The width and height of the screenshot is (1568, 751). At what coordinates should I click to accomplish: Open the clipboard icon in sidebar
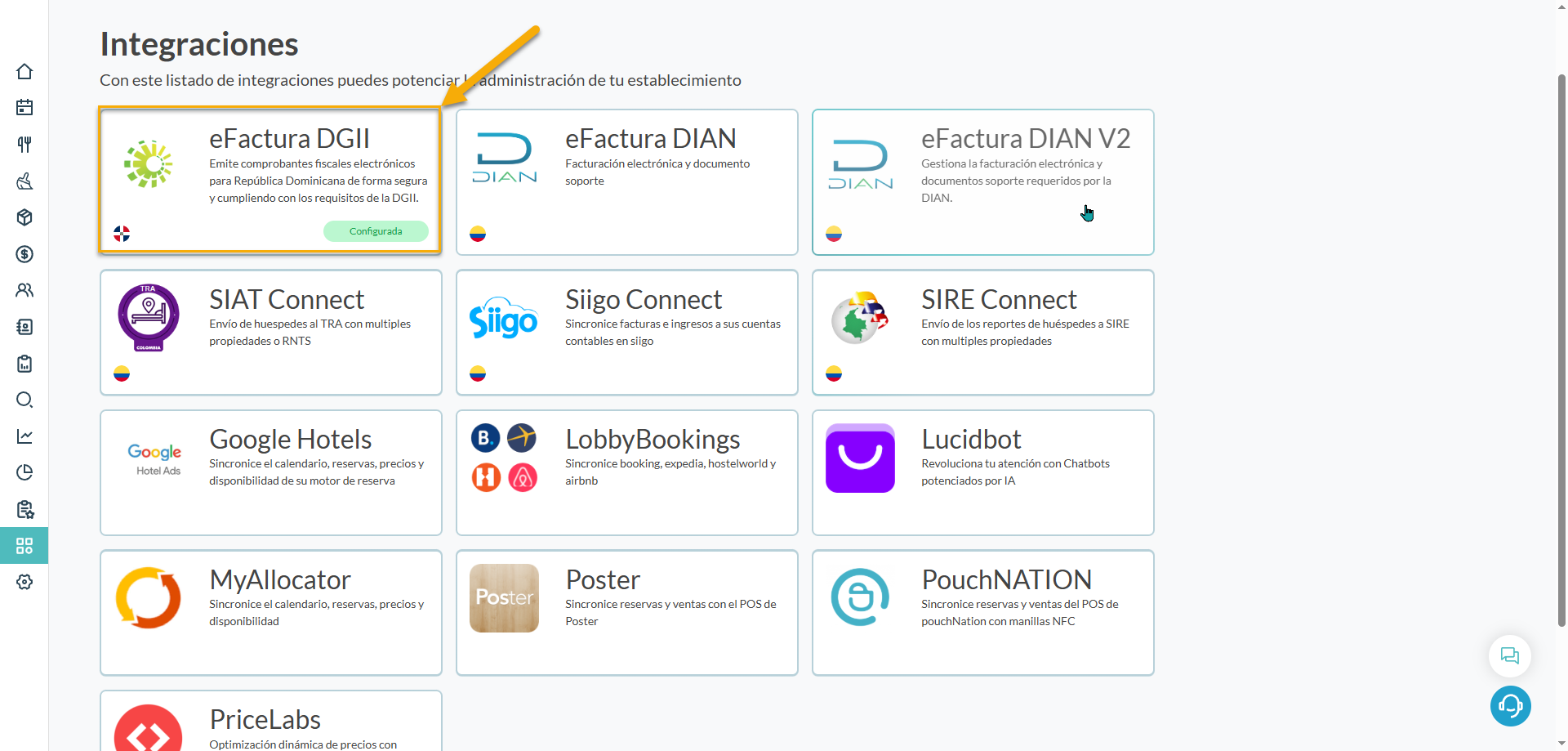[24, 364]
